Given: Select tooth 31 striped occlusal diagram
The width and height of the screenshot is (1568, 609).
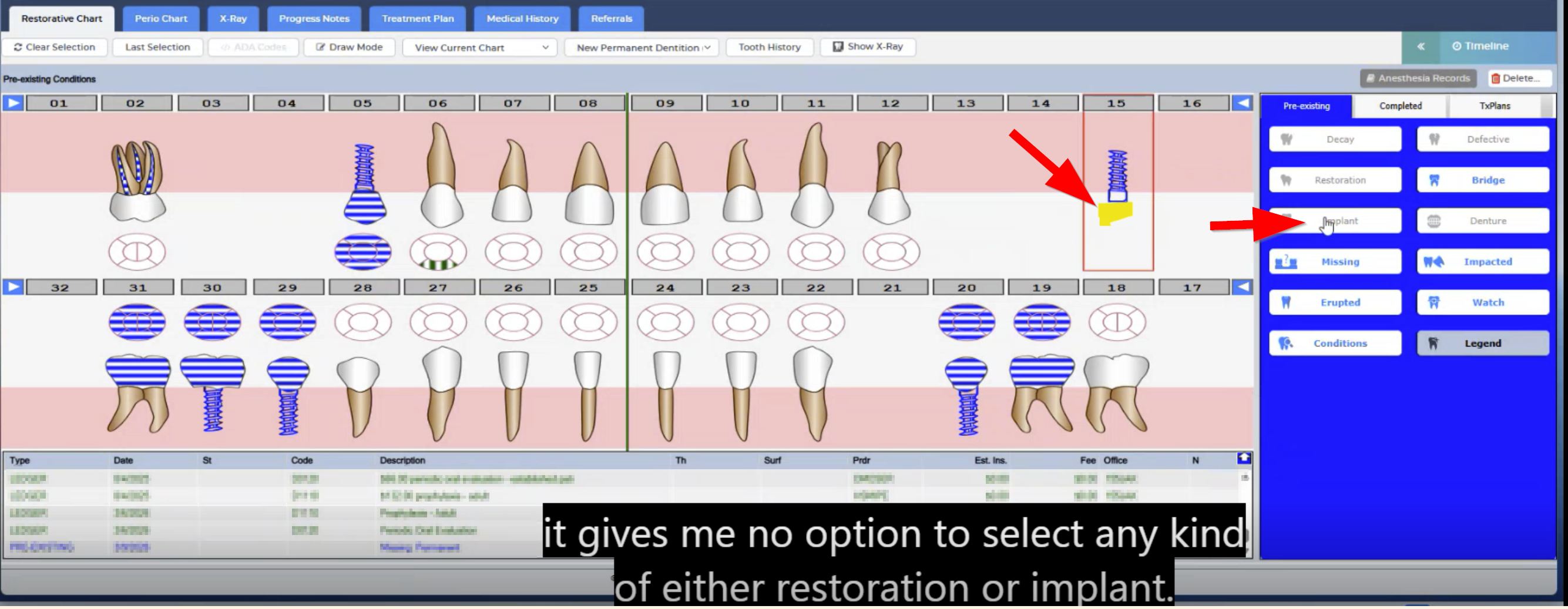Looking at the screenshot, I should pos(137,322).
